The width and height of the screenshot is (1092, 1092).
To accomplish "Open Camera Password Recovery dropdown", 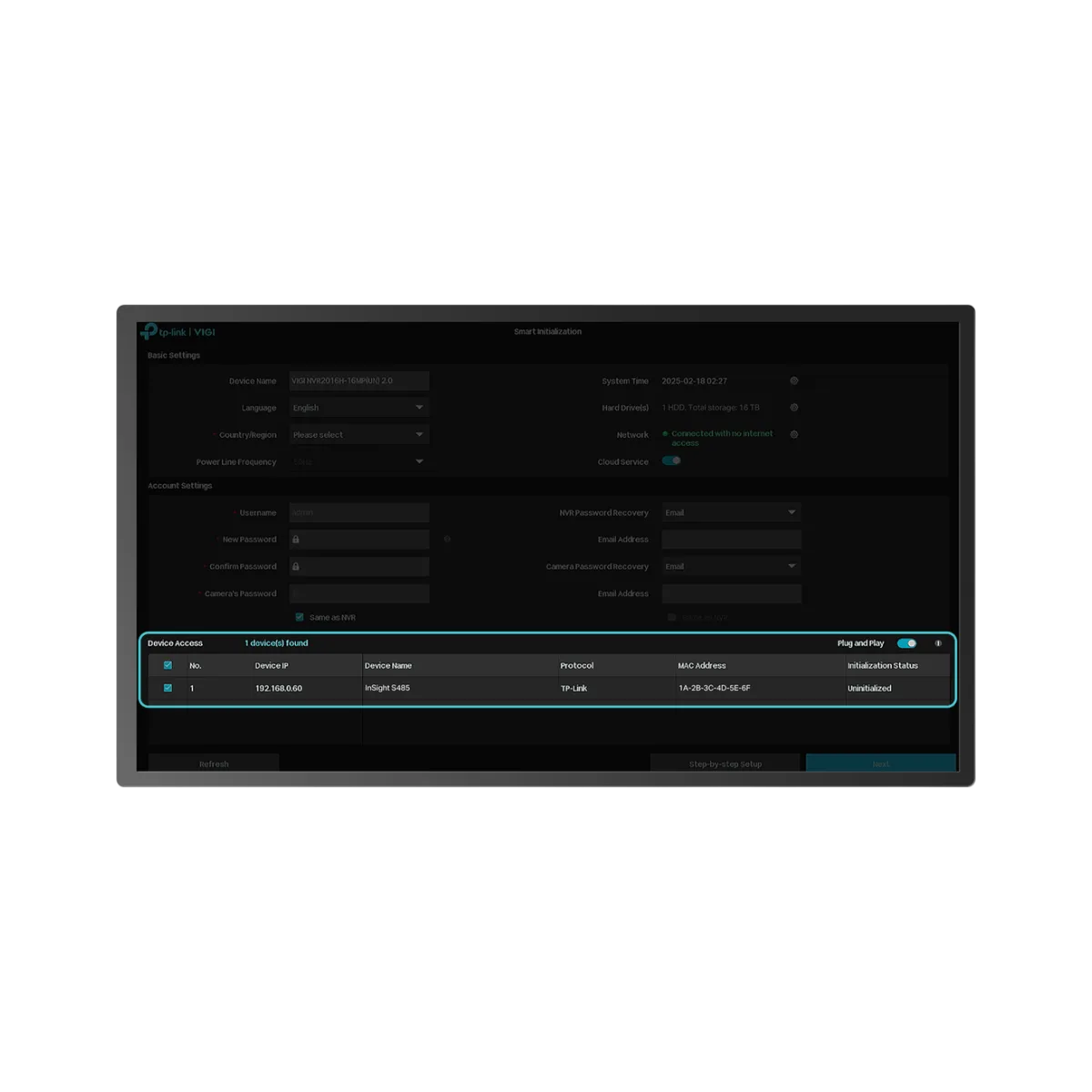I will (x=732, y=566).
